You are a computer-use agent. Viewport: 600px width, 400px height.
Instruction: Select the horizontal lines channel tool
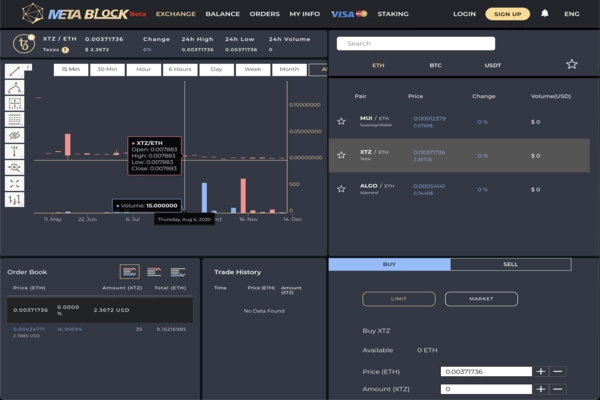(x=15, y=119)
